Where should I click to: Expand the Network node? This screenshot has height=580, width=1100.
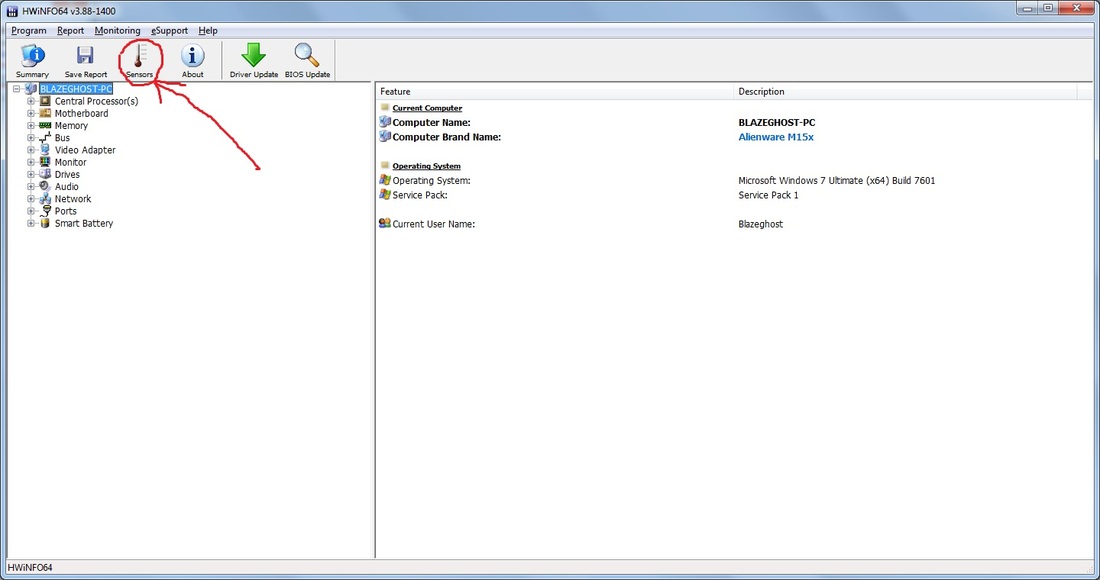[x=31, y=198]
